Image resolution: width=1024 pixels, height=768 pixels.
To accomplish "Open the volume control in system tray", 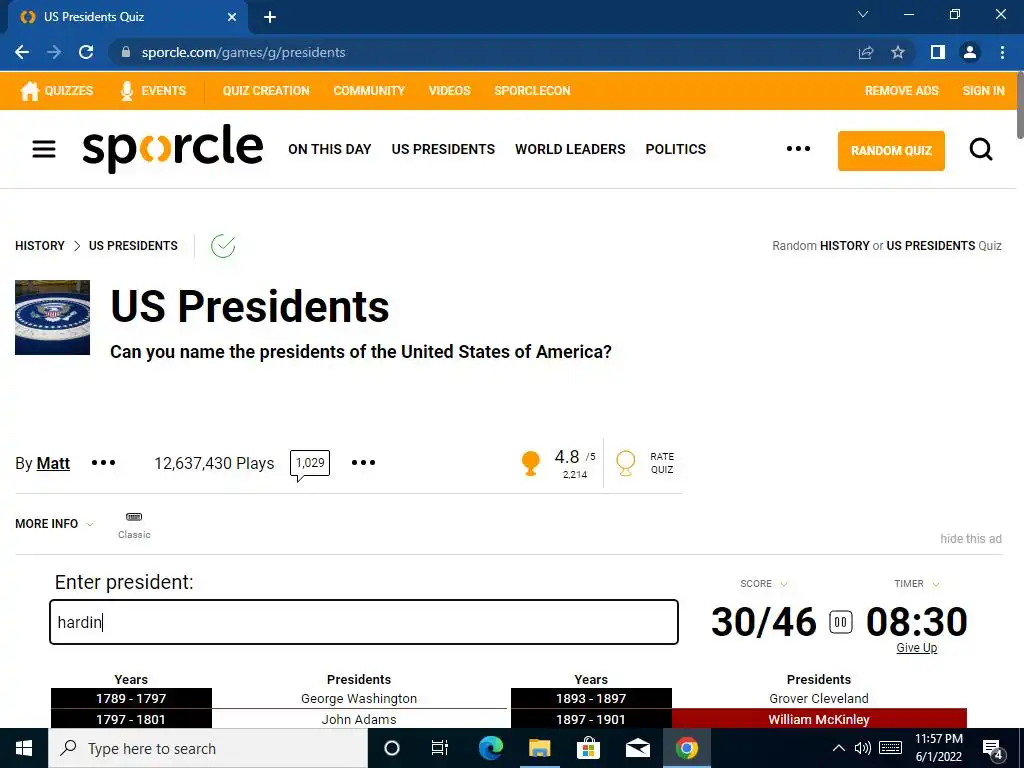I will [x=863, y=748].
